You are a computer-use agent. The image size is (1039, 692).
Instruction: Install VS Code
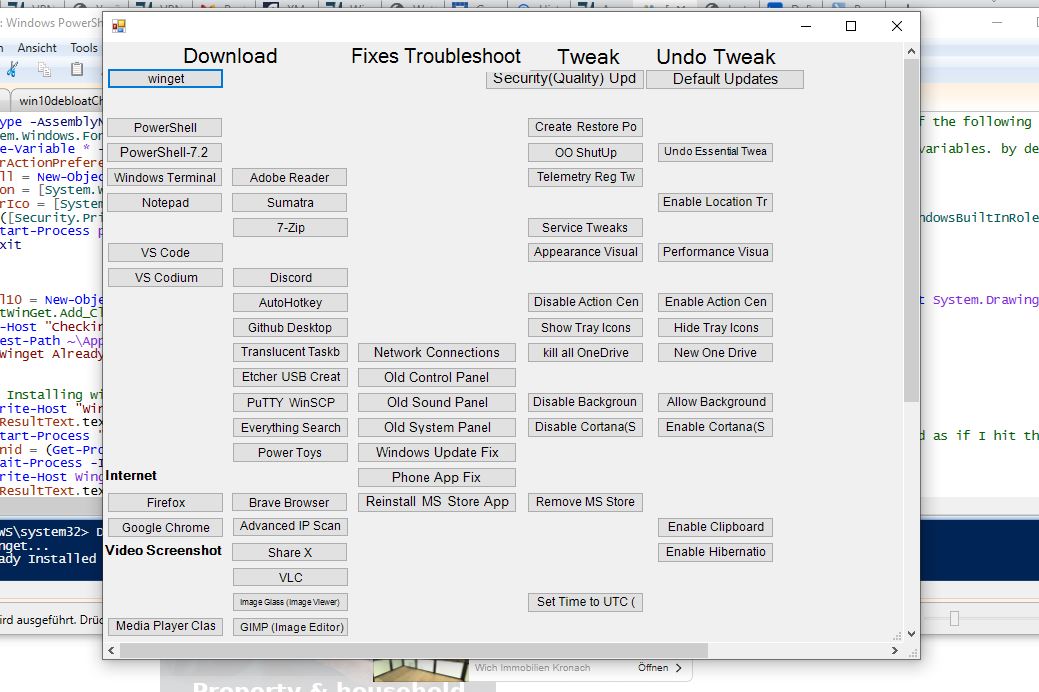point(165,253)
